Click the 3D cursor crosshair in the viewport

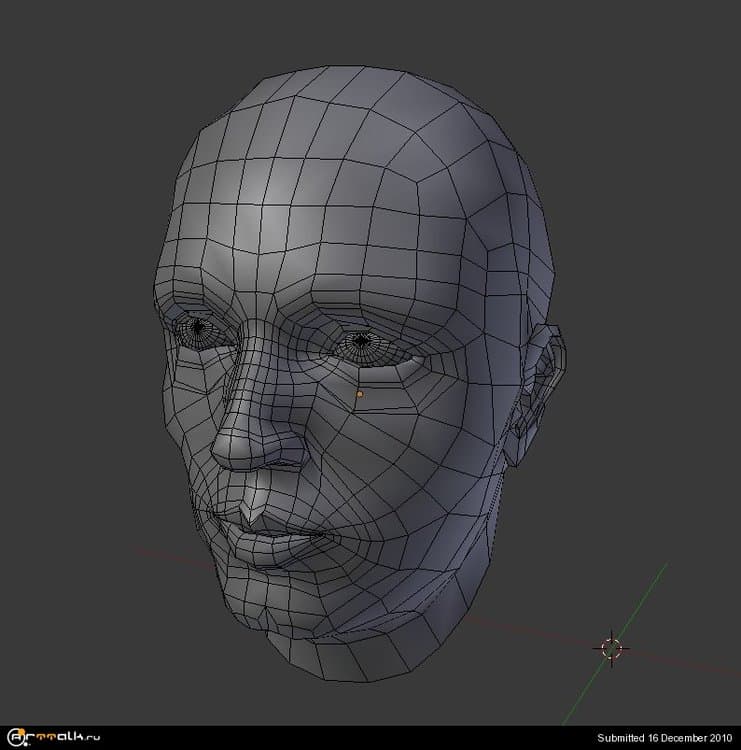[611, 649]
